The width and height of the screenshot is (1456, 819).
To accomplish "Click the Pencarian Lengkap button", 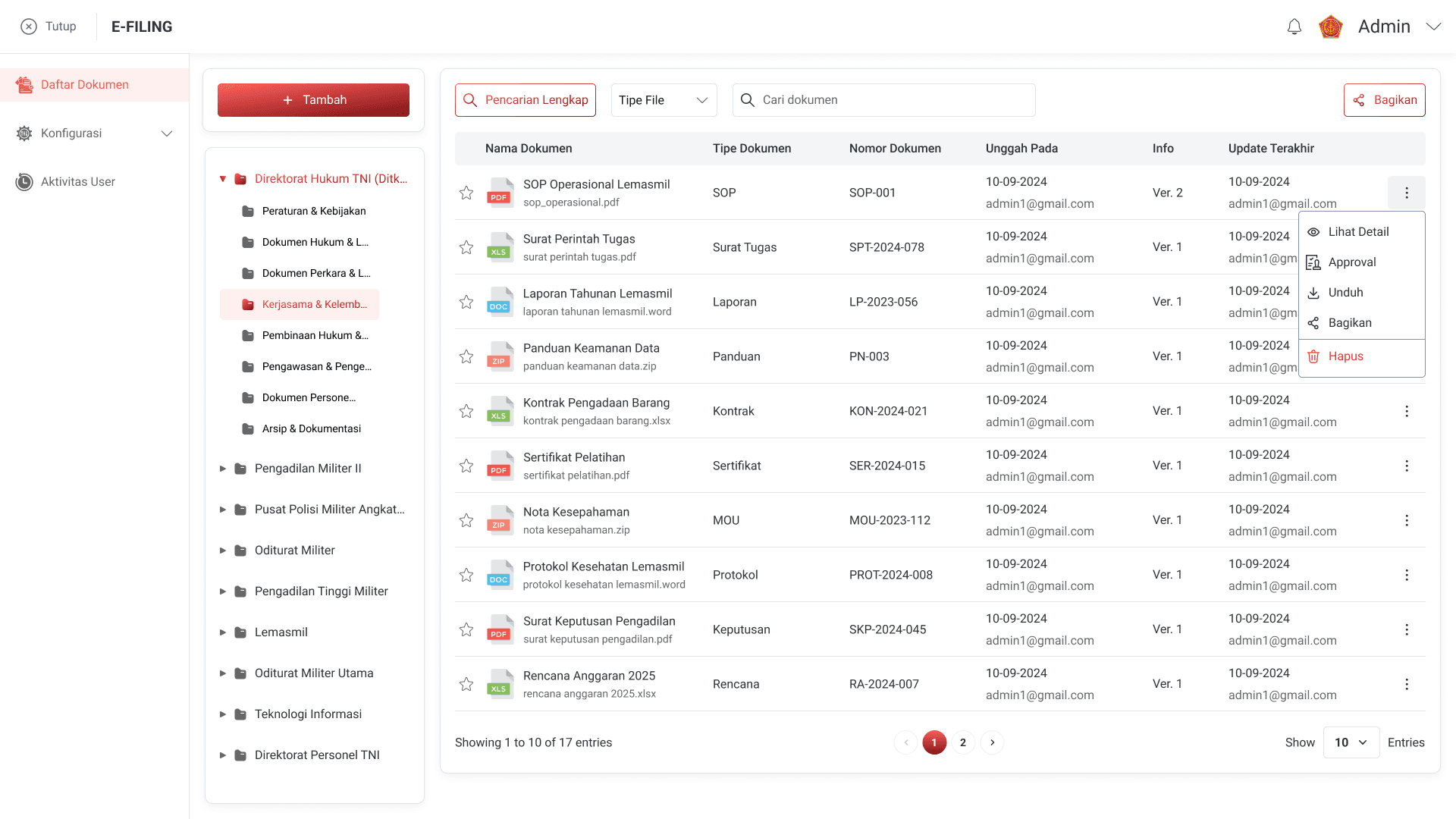I will click(x=526, y=100).
